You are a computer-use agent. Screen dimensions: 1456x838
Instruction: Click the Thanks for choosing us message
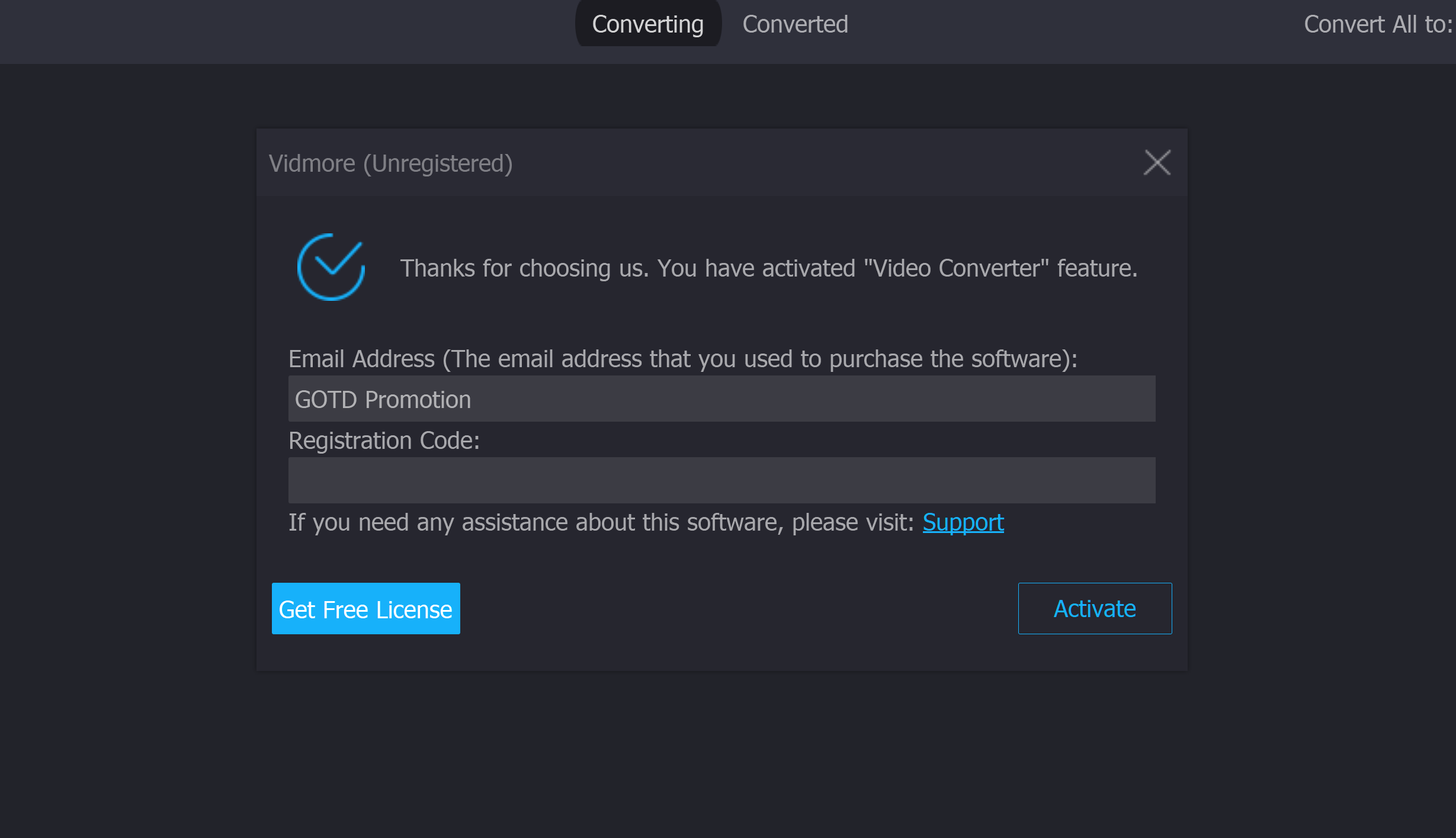coord(769,268)
